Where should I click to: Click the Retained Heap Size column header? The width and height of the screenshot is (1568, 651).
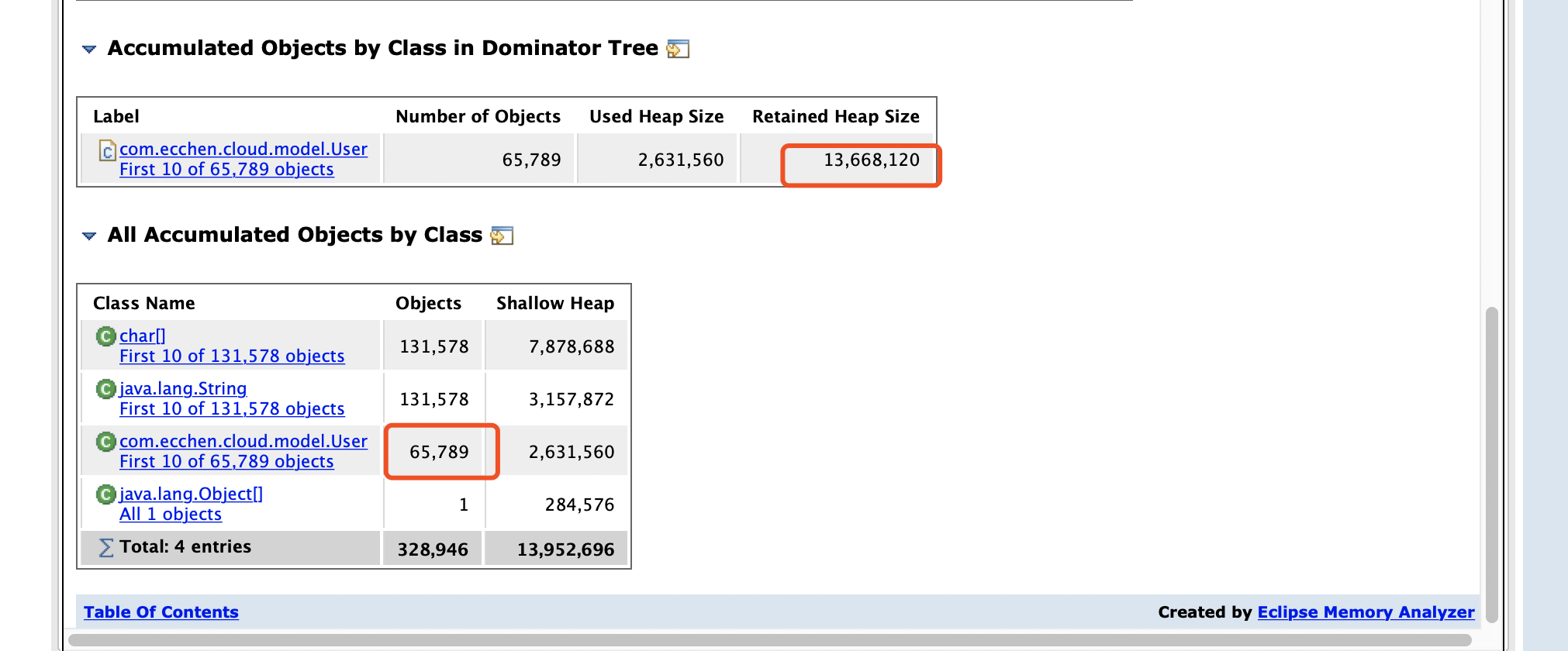(836, 116)
